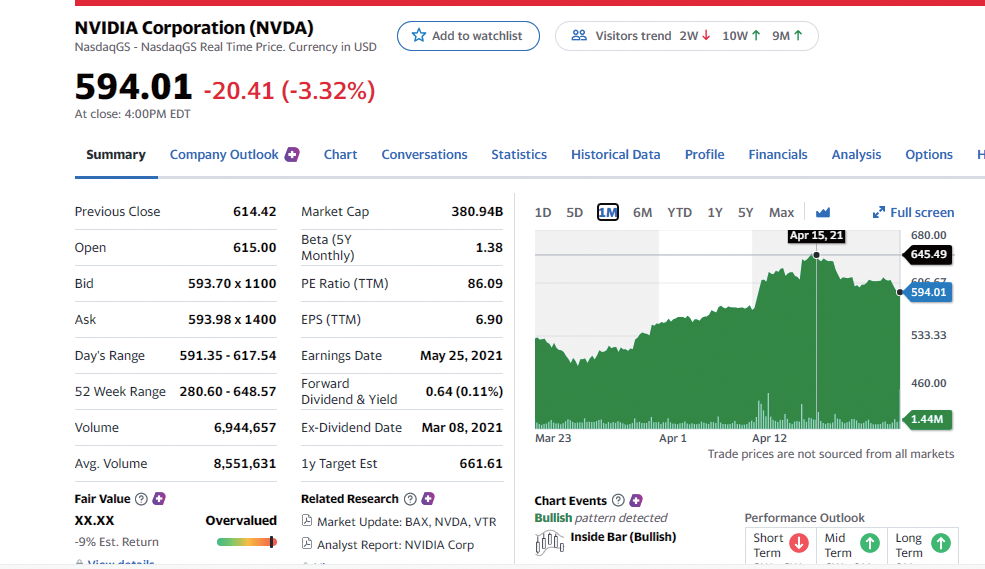Open the Full screen chart link
The height and width of the screenshot is (569, 985).
pos(913,212)
